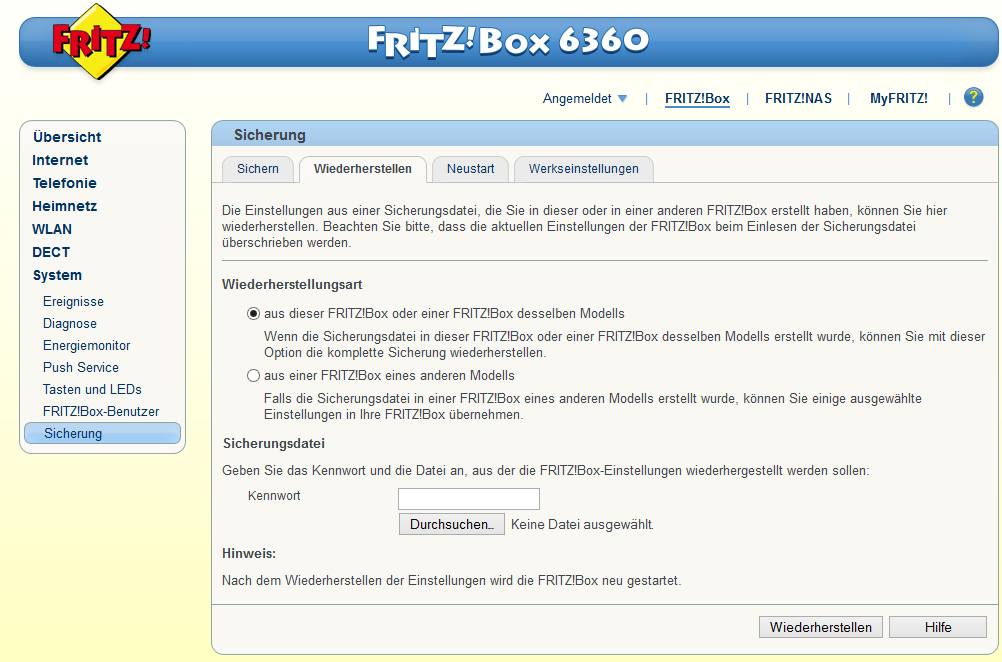
Task: Switch to the Wiederherstellen tab
Action: click(x=362, y=169)
